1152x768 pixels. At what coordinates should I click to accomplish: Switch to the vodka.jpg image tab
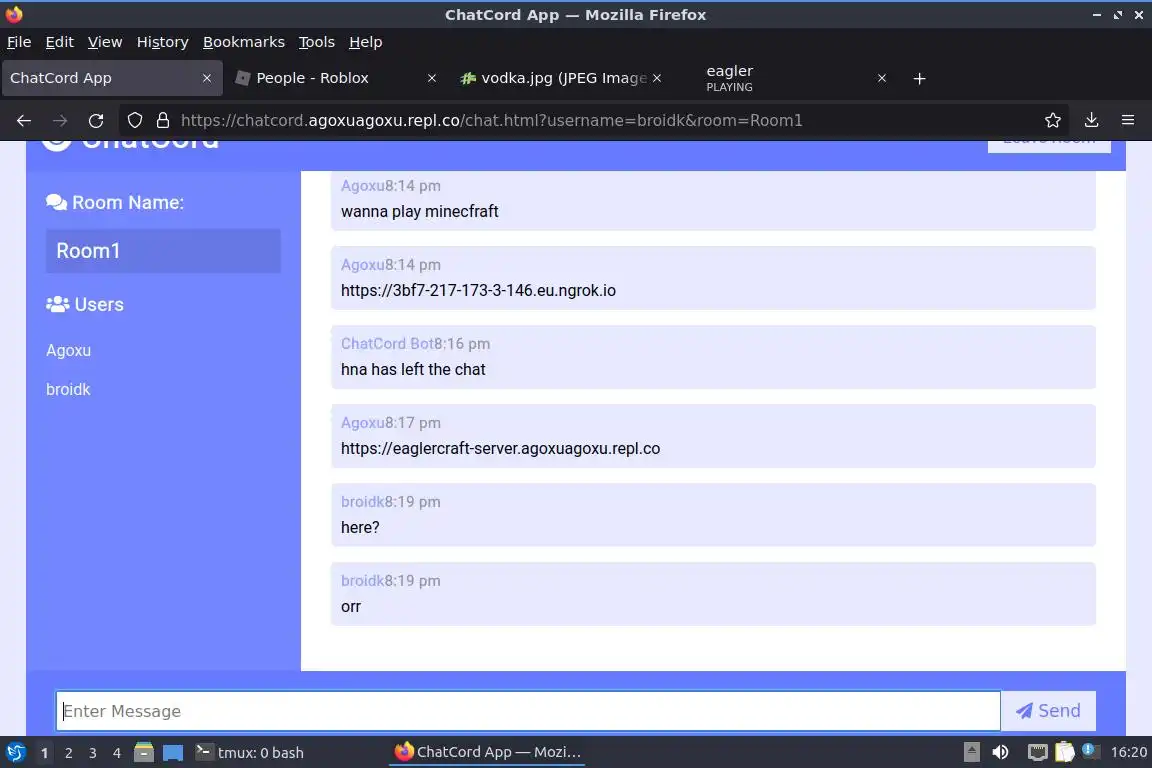coord(560,78)
